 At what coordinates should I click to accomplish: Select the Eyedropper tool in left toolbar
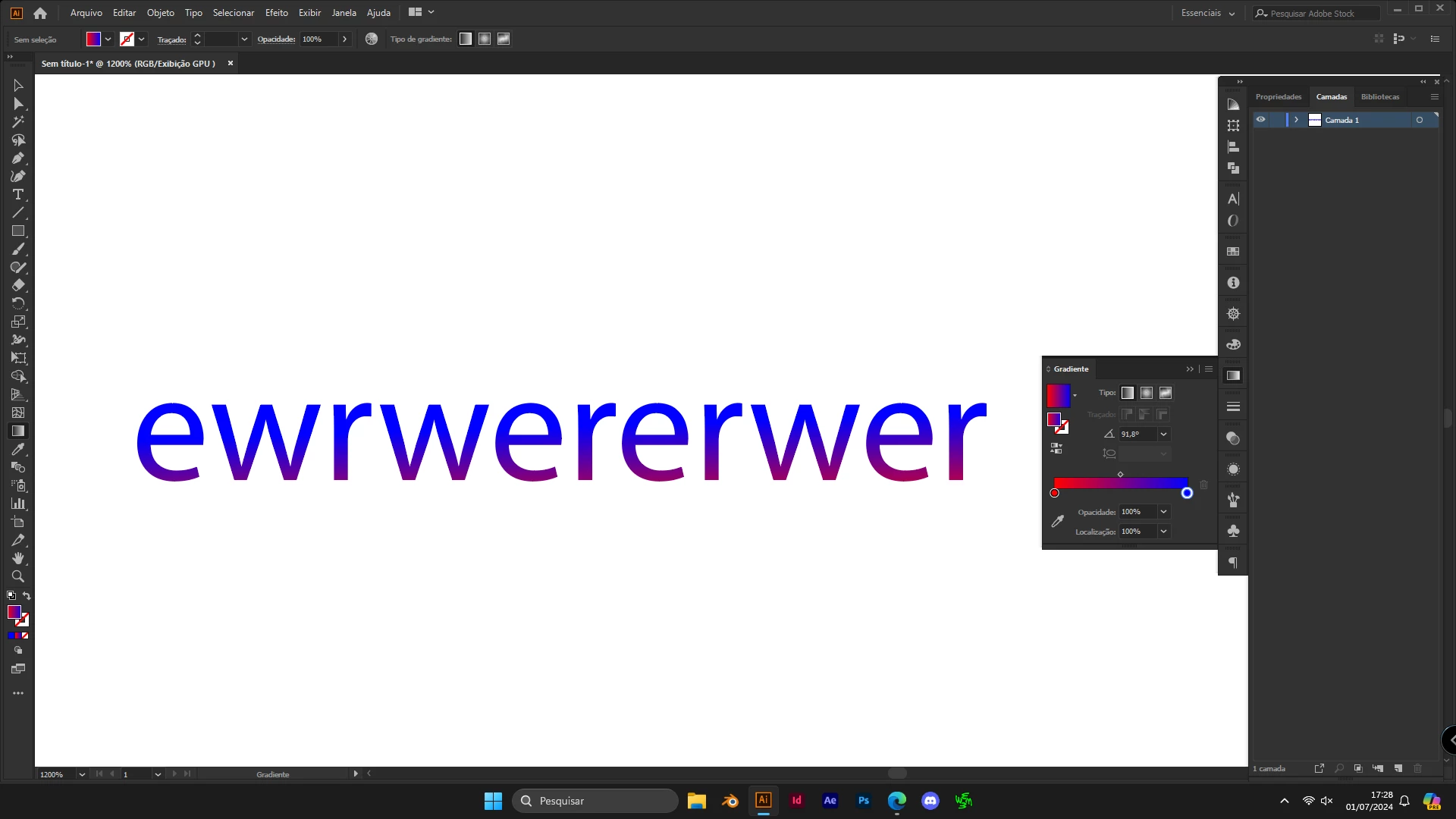click(18, 450)
